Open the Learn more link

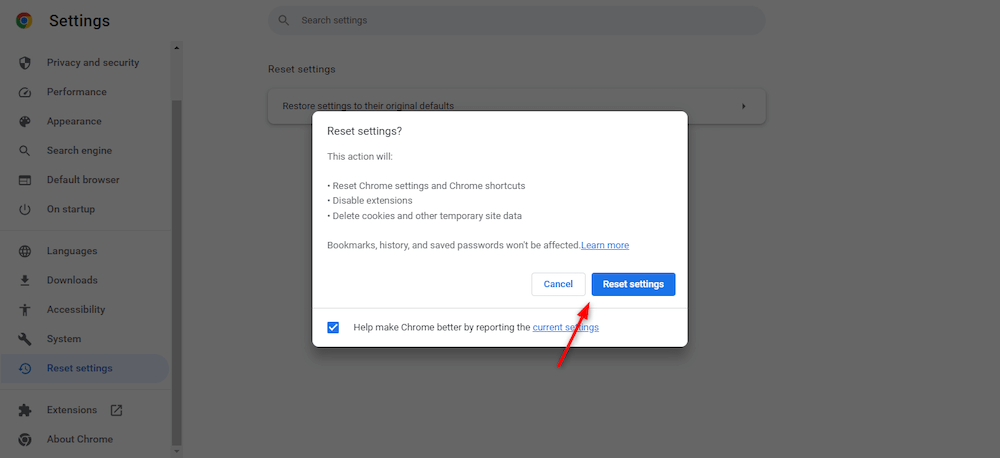pyautogui.click(x=605, y=245)
